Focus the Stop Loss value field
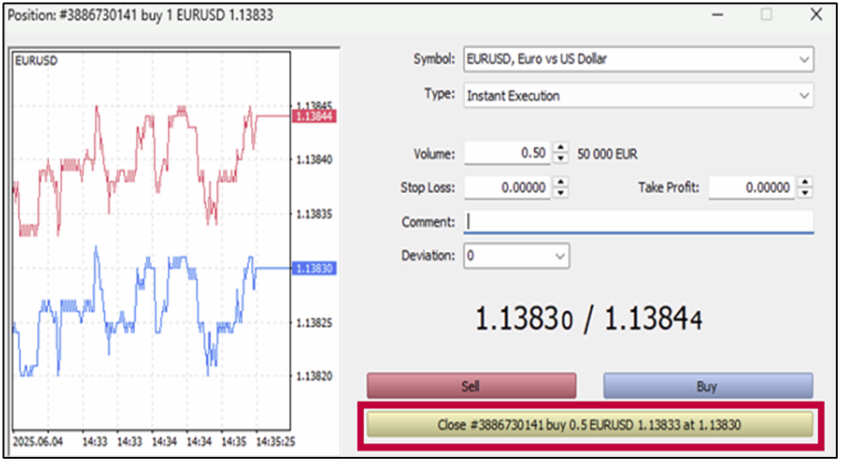The width and height of the screenshot is (842, 464). coord(507,187)
